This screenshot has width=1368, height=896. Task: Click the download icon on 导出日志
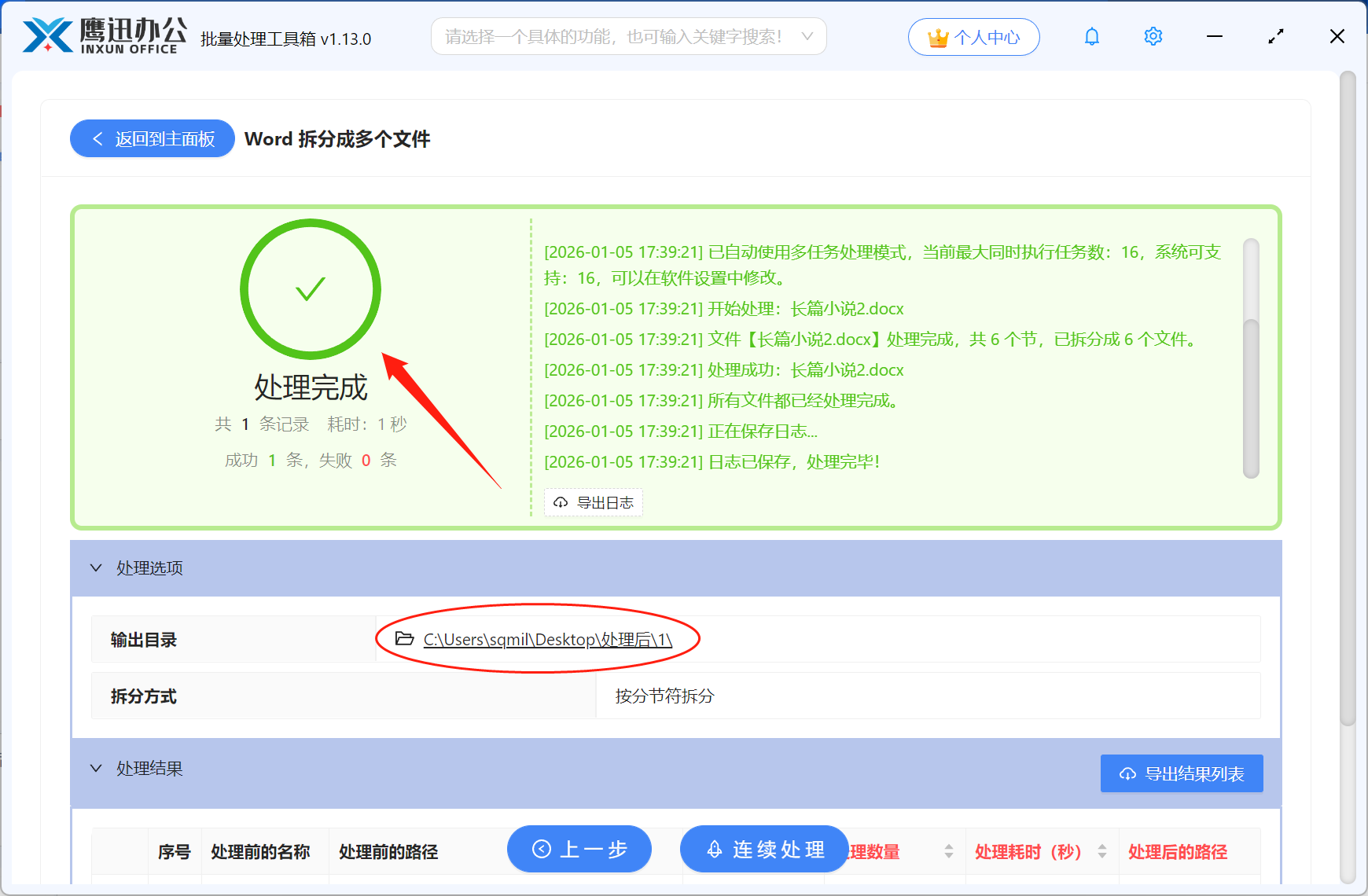(x=560, y=502)
